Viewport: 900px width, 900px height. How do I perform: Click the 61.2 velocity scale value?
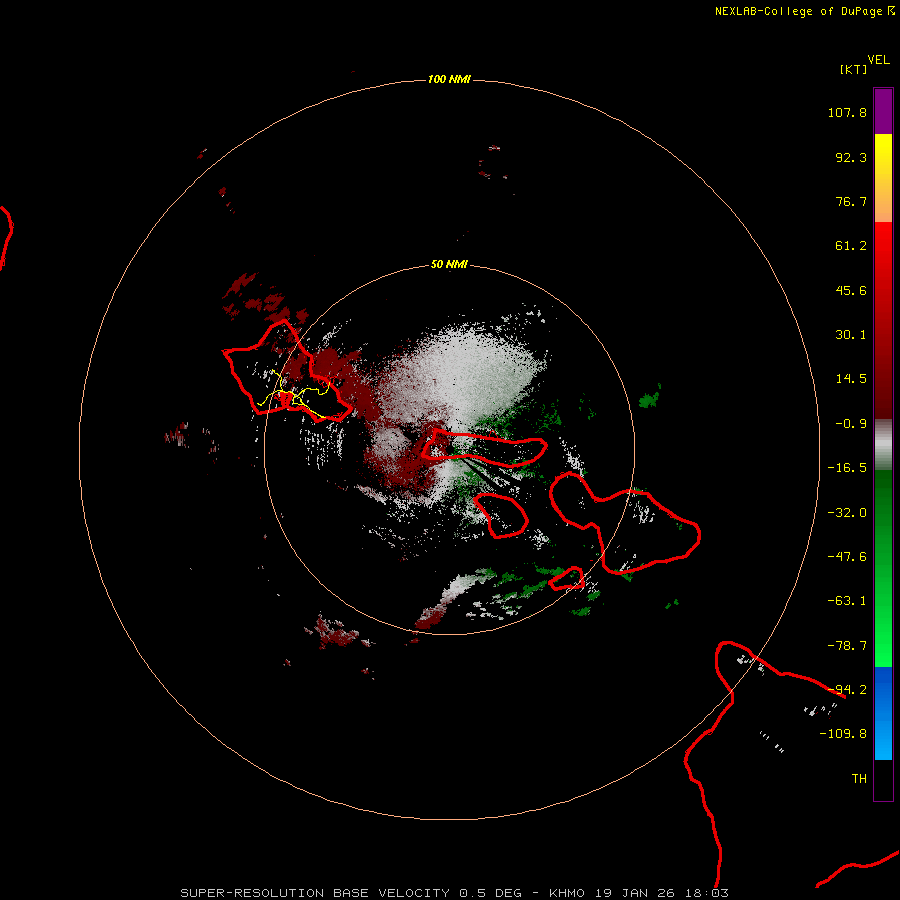[851, 246]
